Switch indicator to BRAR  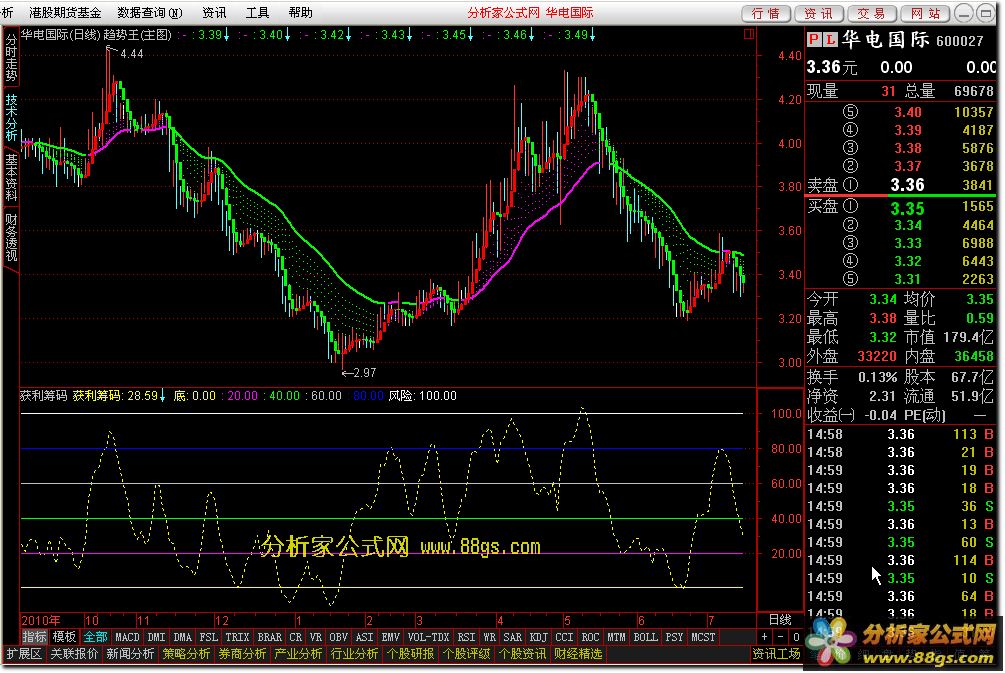tap(269, 637)
